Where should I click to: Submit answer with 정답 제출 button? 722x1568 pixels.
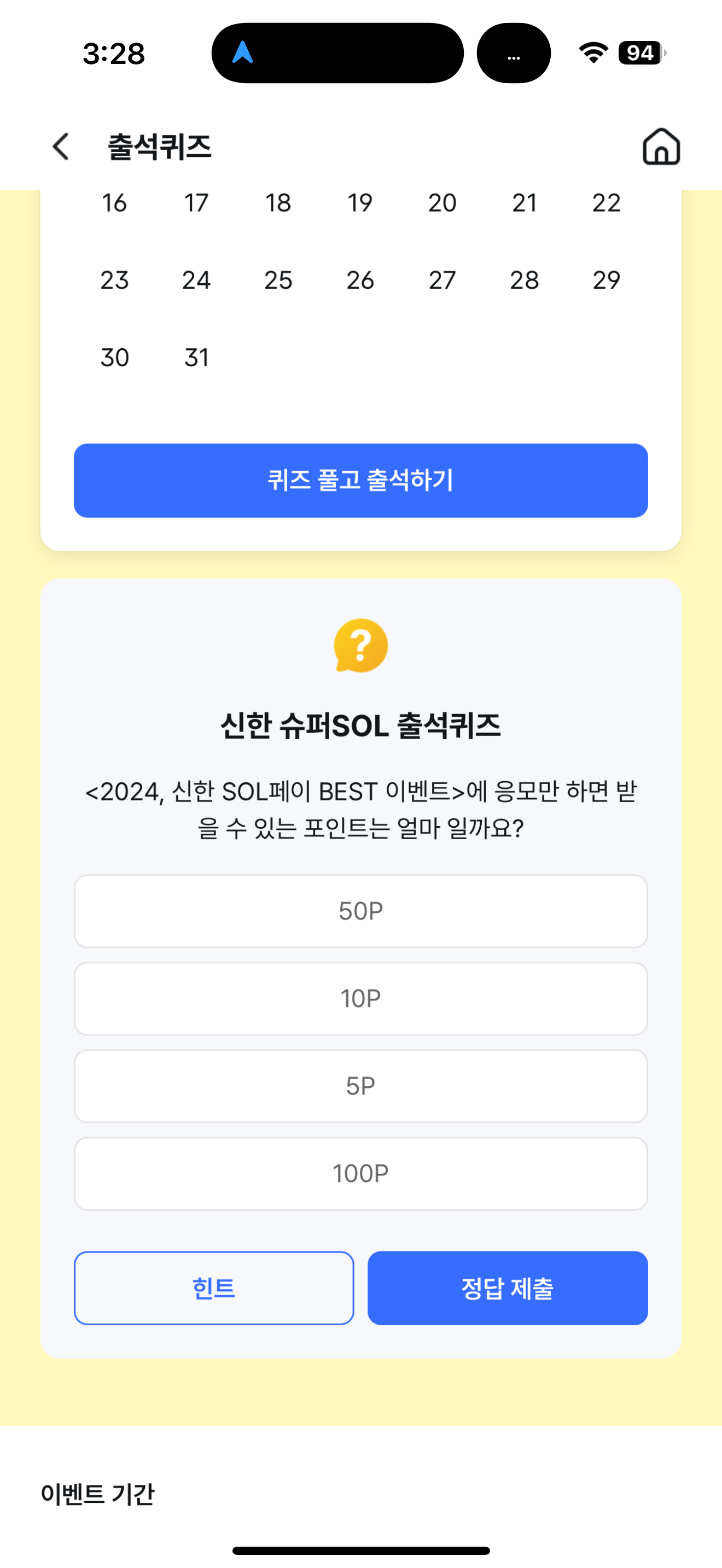[x=508, y=1288]
